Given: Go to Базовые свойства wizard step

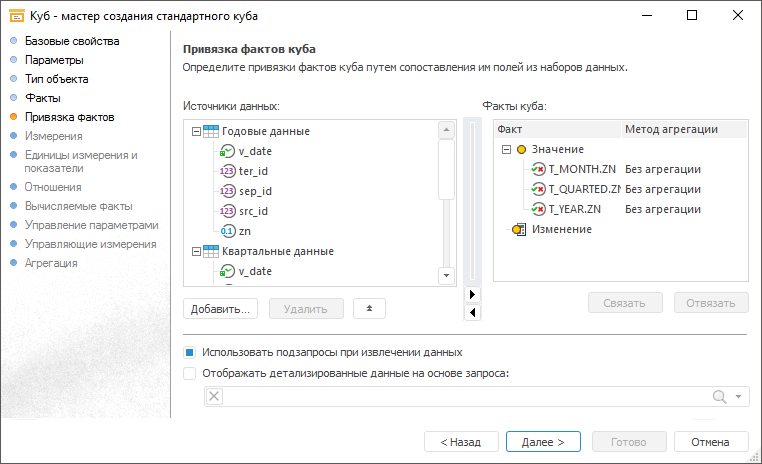Looking at the screenshot, I should [x=72, y=41].
